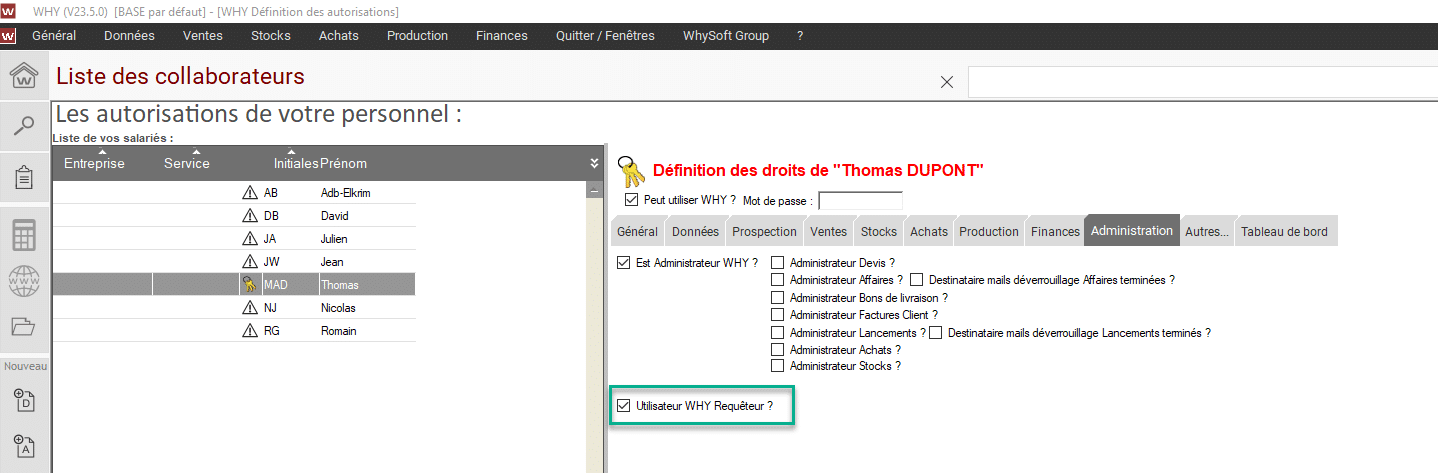Click warning icon on JW row

point(250,262)
